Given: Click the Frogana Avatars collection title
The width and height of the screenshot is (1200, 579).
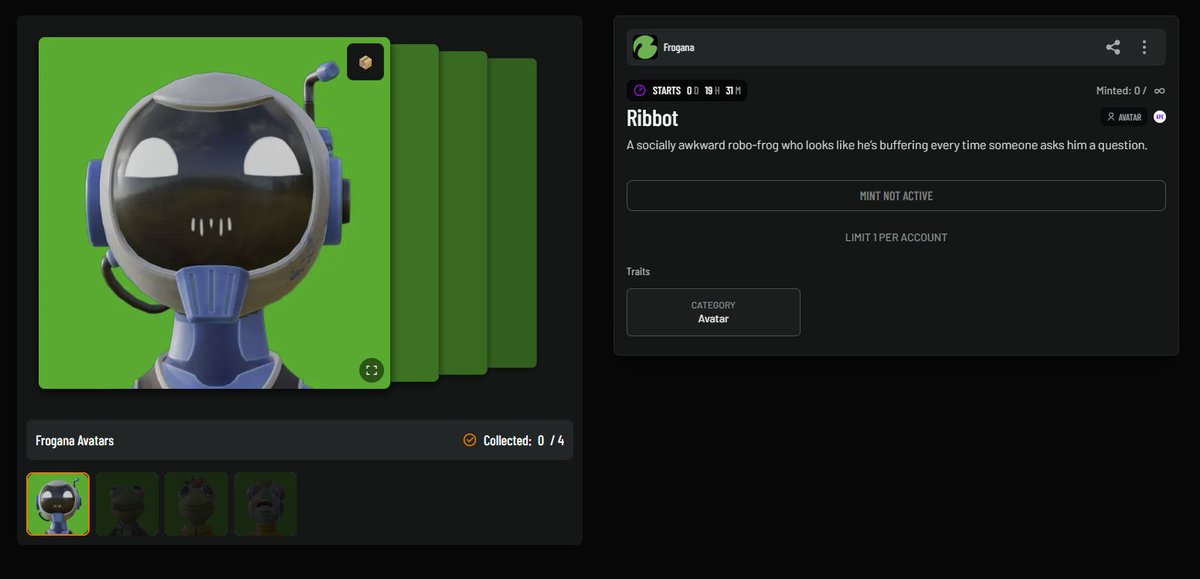Looking at the screenshot, I should (x=75, y=440).
